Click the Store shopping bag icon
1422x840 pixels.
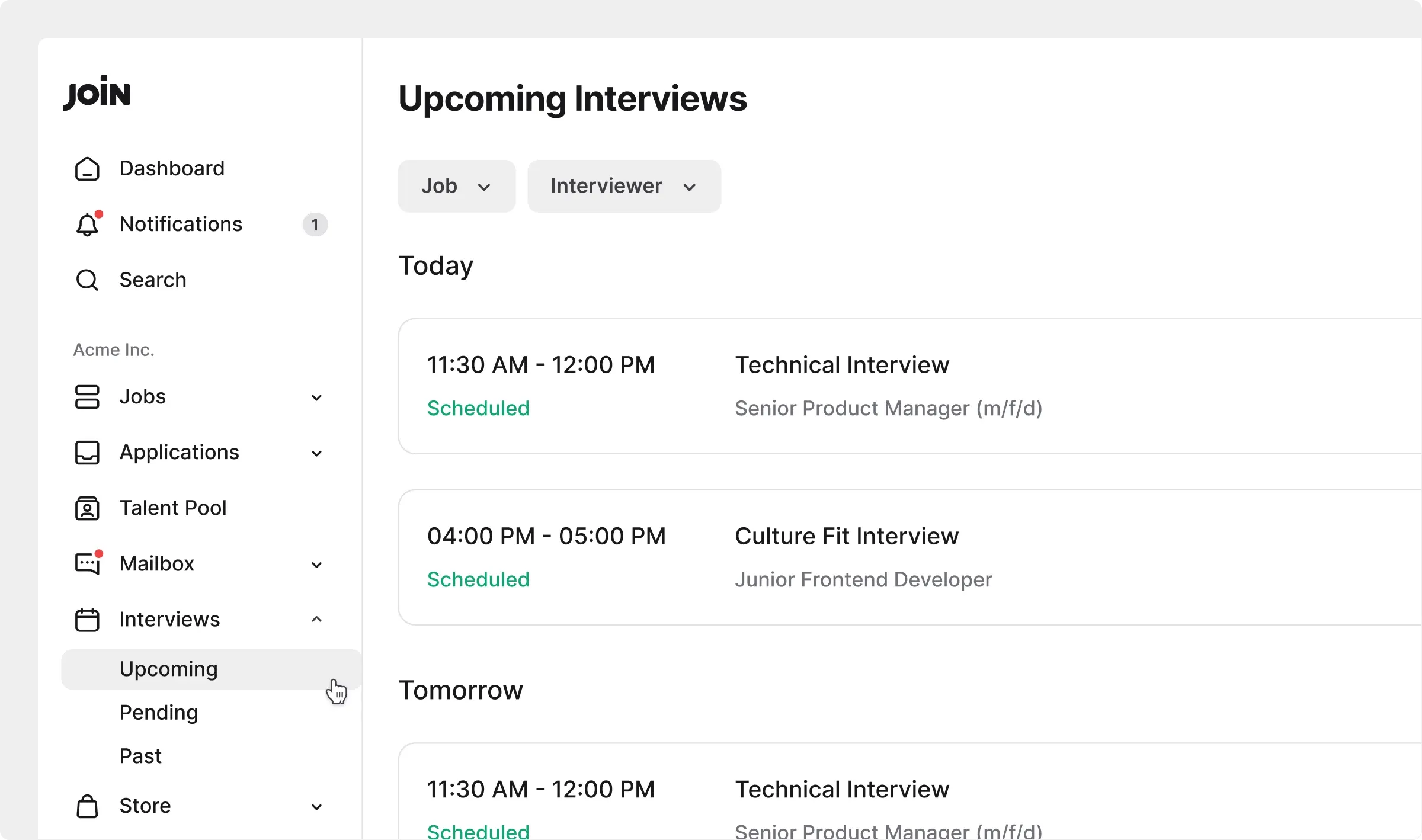click(x=87, y=806)
